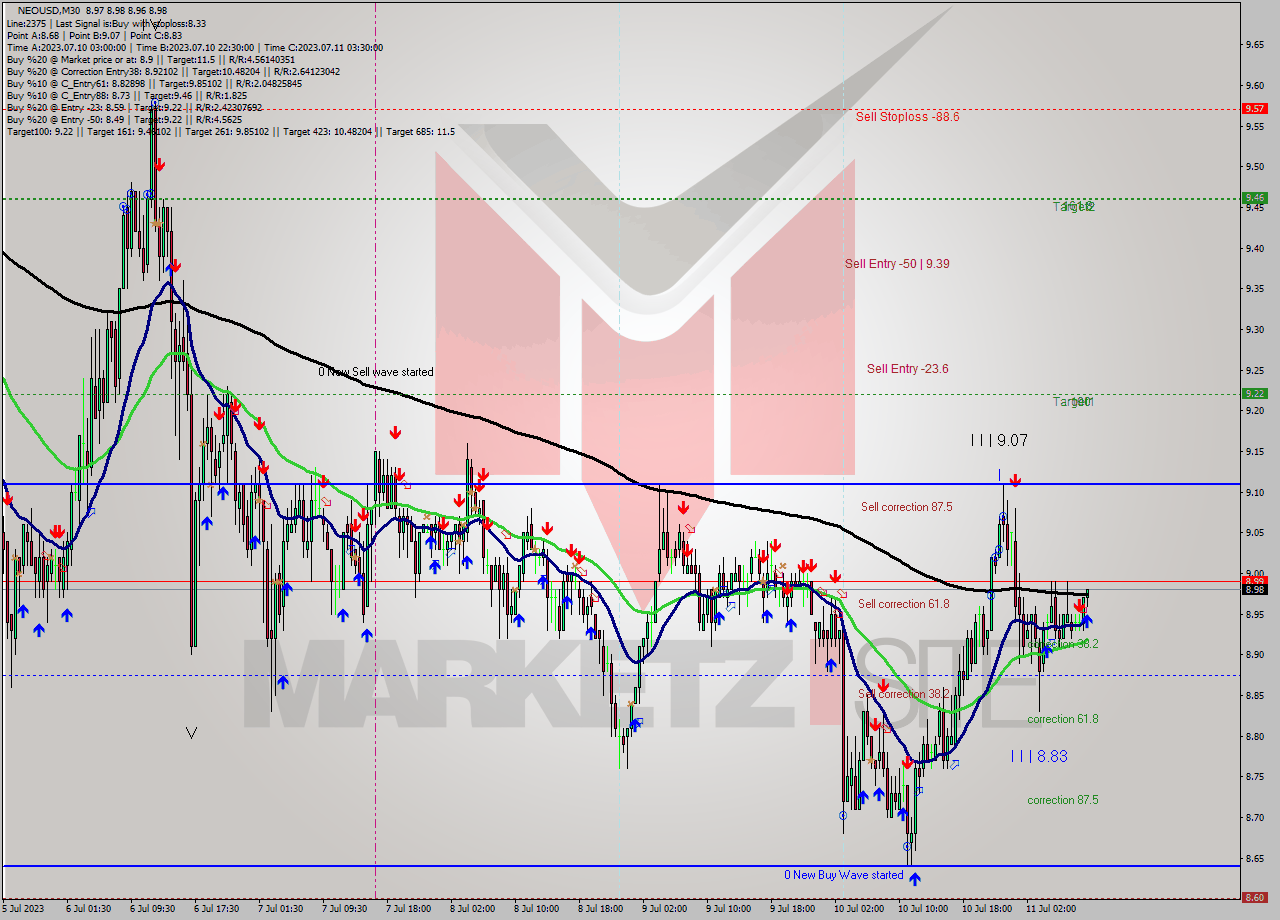
Task: Click blue up arrow beside 'New Buy Wave started'
Action: click(x=914, y=878)
